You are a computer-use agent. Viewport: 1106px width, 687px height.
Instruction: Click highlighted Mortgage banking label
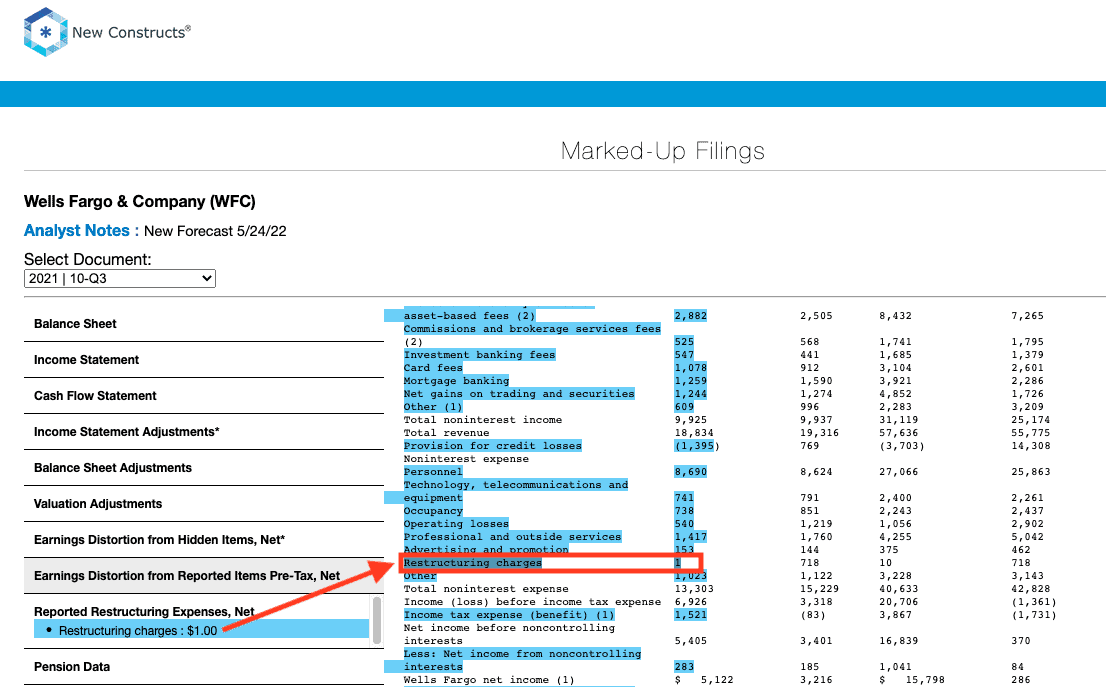[x=456, y=381]
